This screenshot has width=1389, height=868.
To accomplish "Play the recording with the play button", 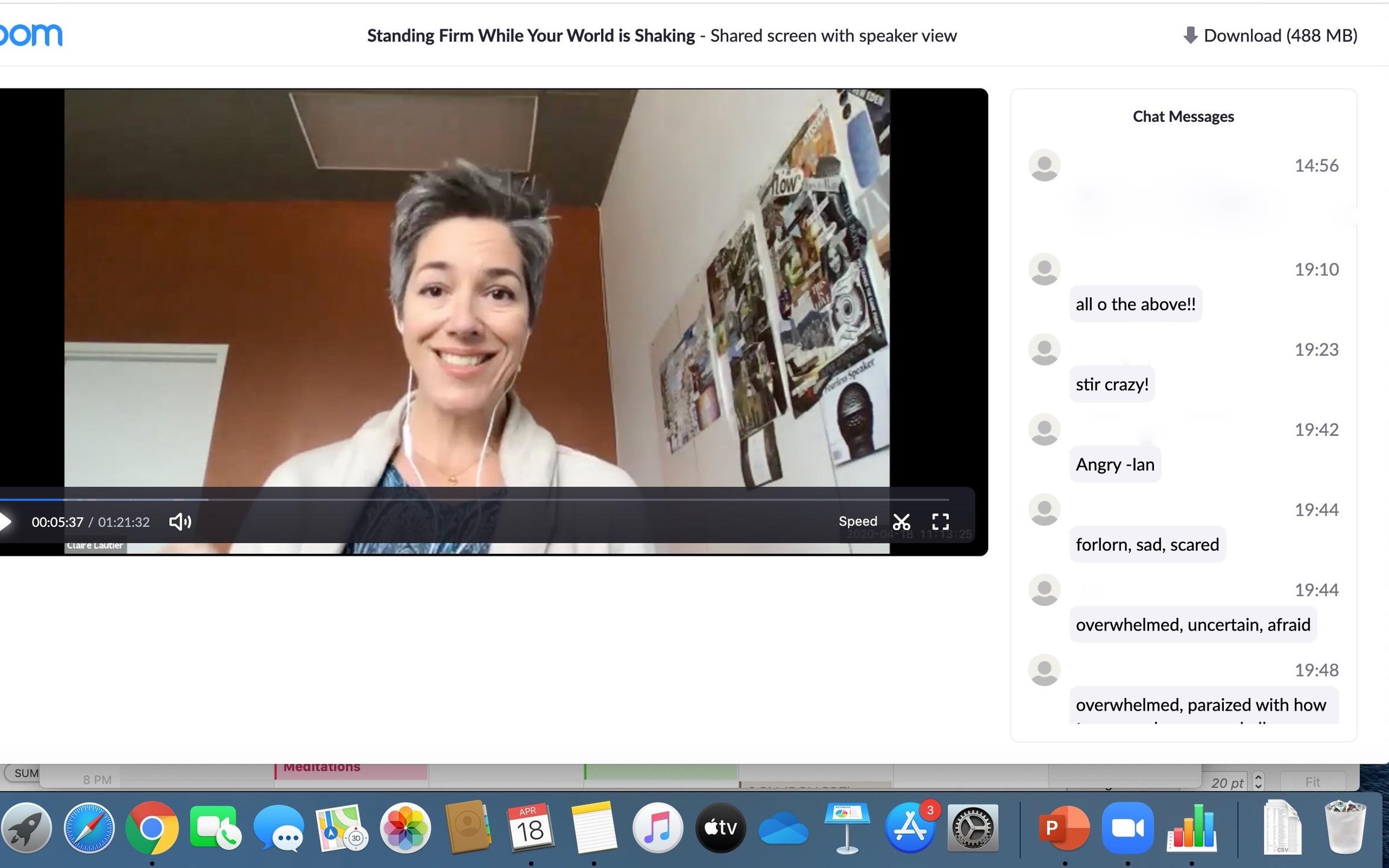I will pyautogui.click(x=5, y=521).
